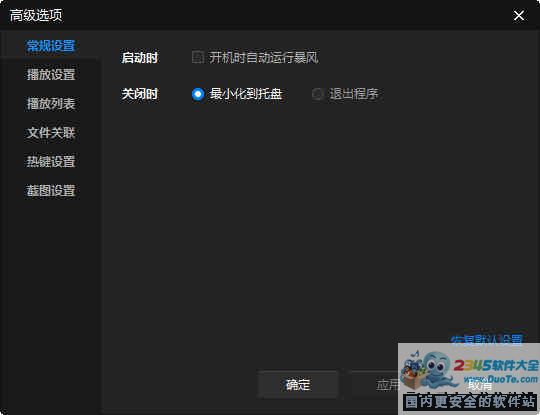540x415 pixels.
Task: Cancel with the 取消 button
Action: (480, 385)
